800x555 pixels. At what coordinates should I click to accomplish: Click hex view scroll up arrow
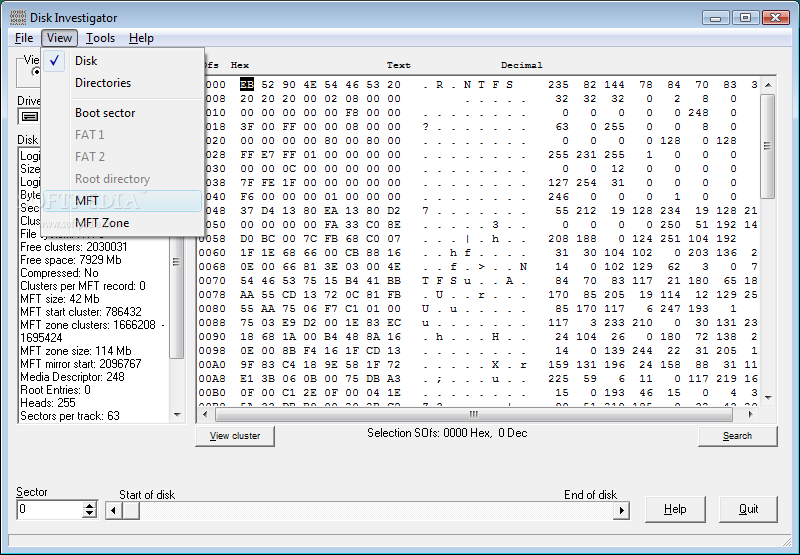768,85
